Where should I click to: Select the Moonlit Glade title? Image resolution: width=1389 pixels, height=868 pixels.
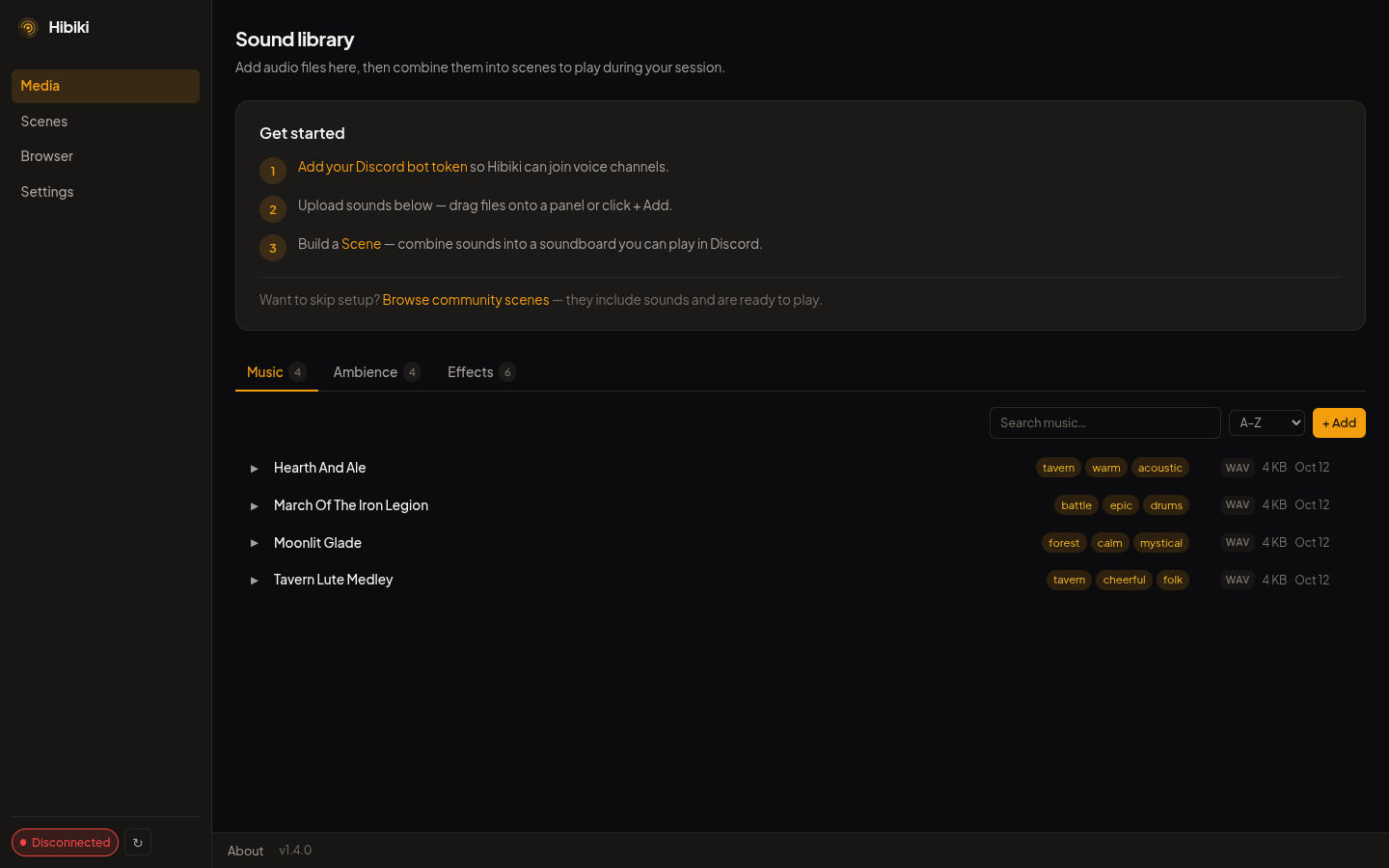317,543
